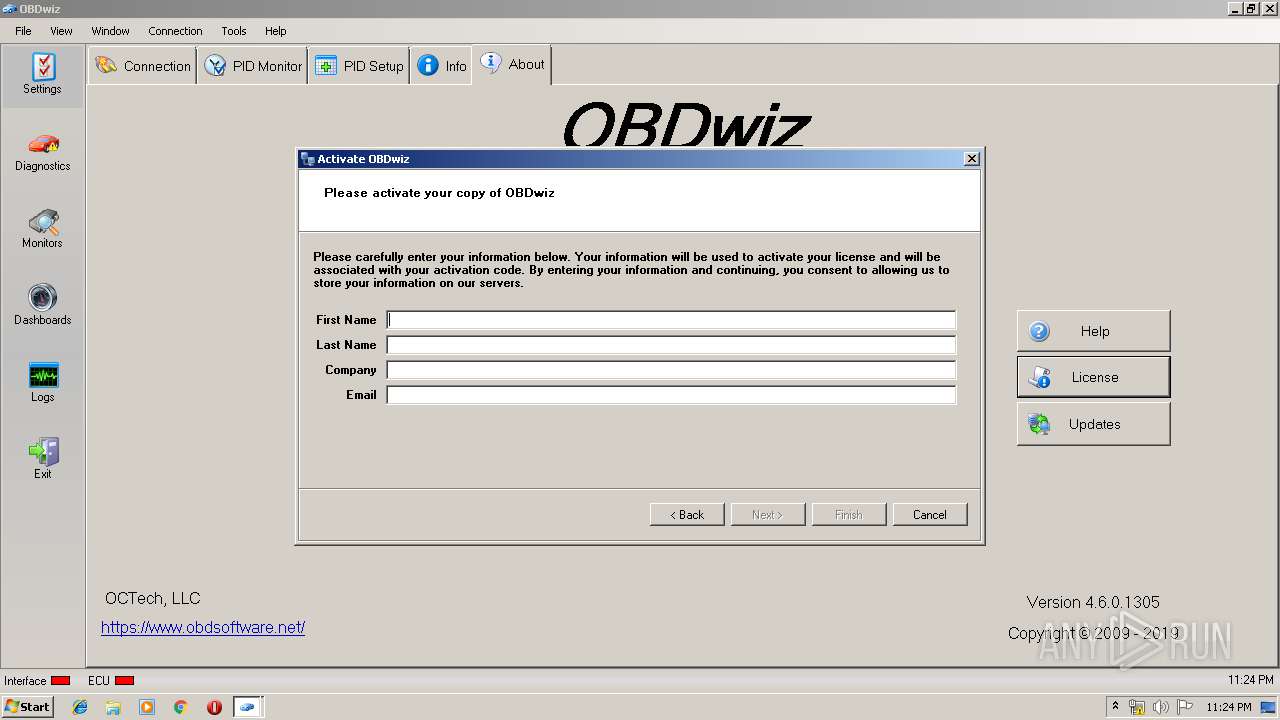Image resolution: width=1280 pixels, height=720 pixels.
Task: Click the Windows Start button
Action: (x=27, y=706)
